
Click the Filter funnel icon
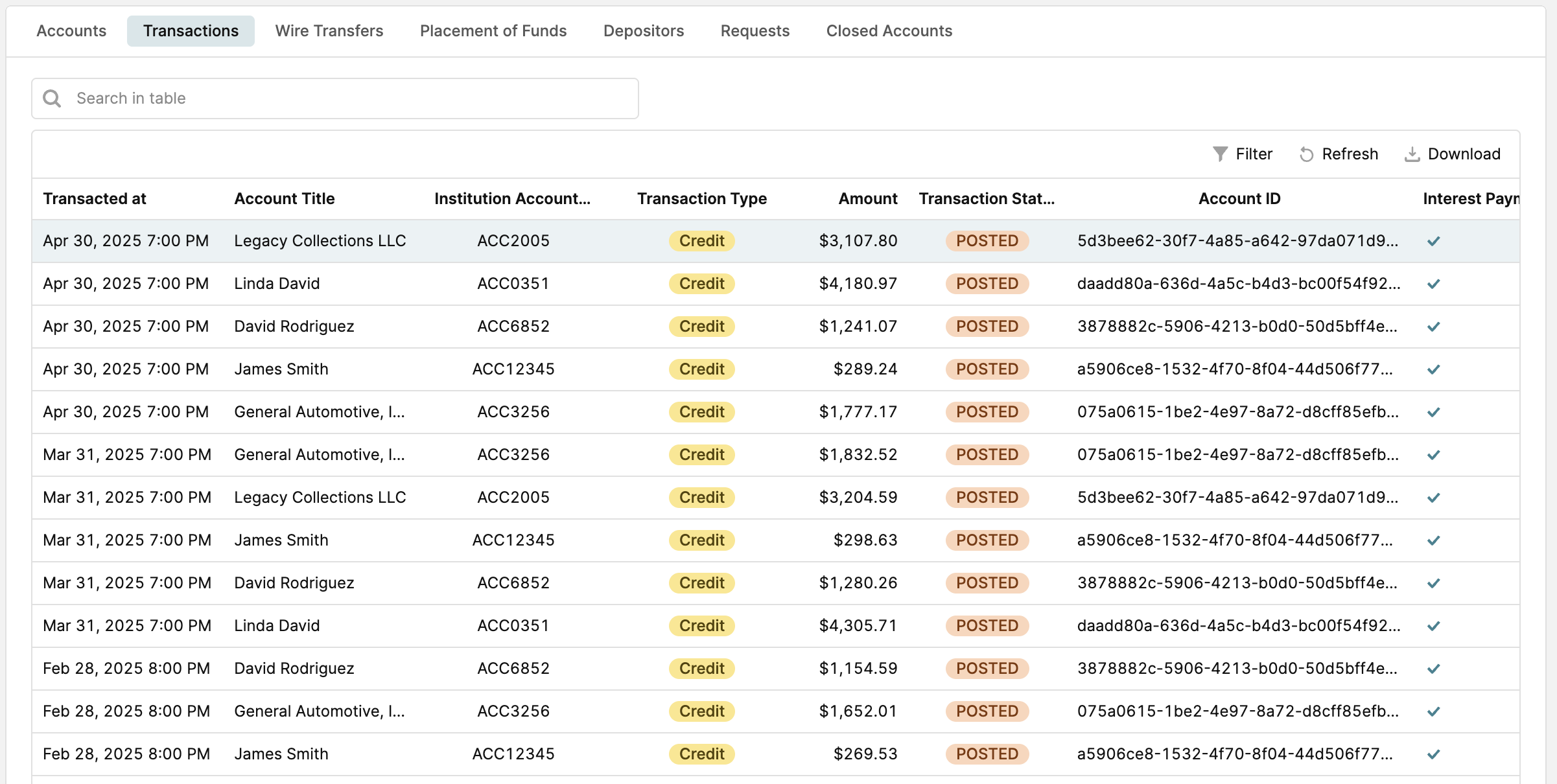pos(1220,154)
